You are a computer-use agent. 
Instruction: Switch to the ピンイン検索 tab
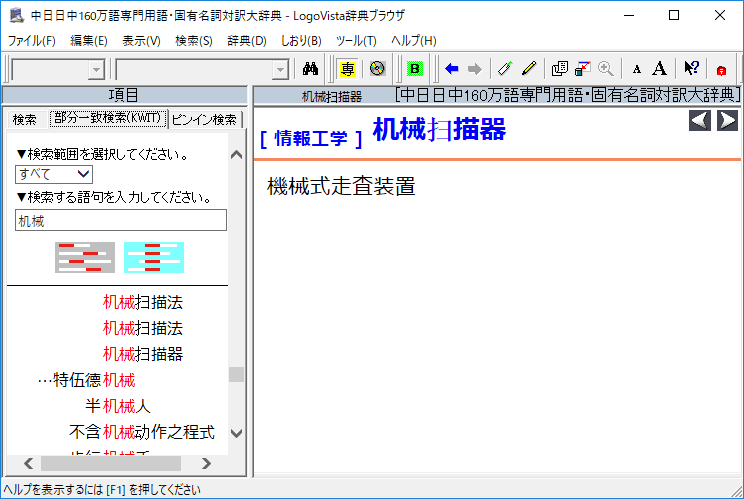point(205,120)
